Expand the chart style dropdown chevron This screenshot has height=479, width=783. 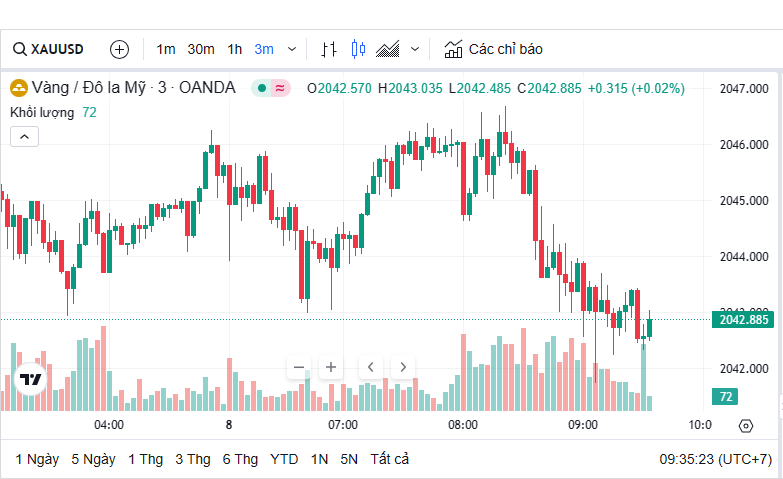(415, 49)
